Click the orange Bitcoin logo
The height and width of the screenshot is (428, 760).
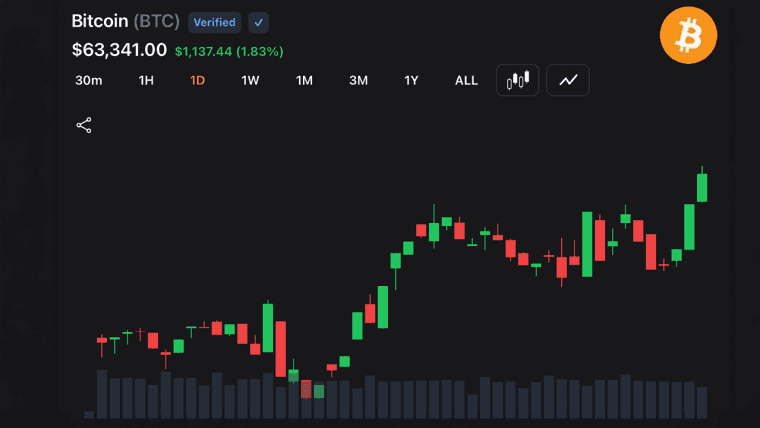tap(688, 35)
